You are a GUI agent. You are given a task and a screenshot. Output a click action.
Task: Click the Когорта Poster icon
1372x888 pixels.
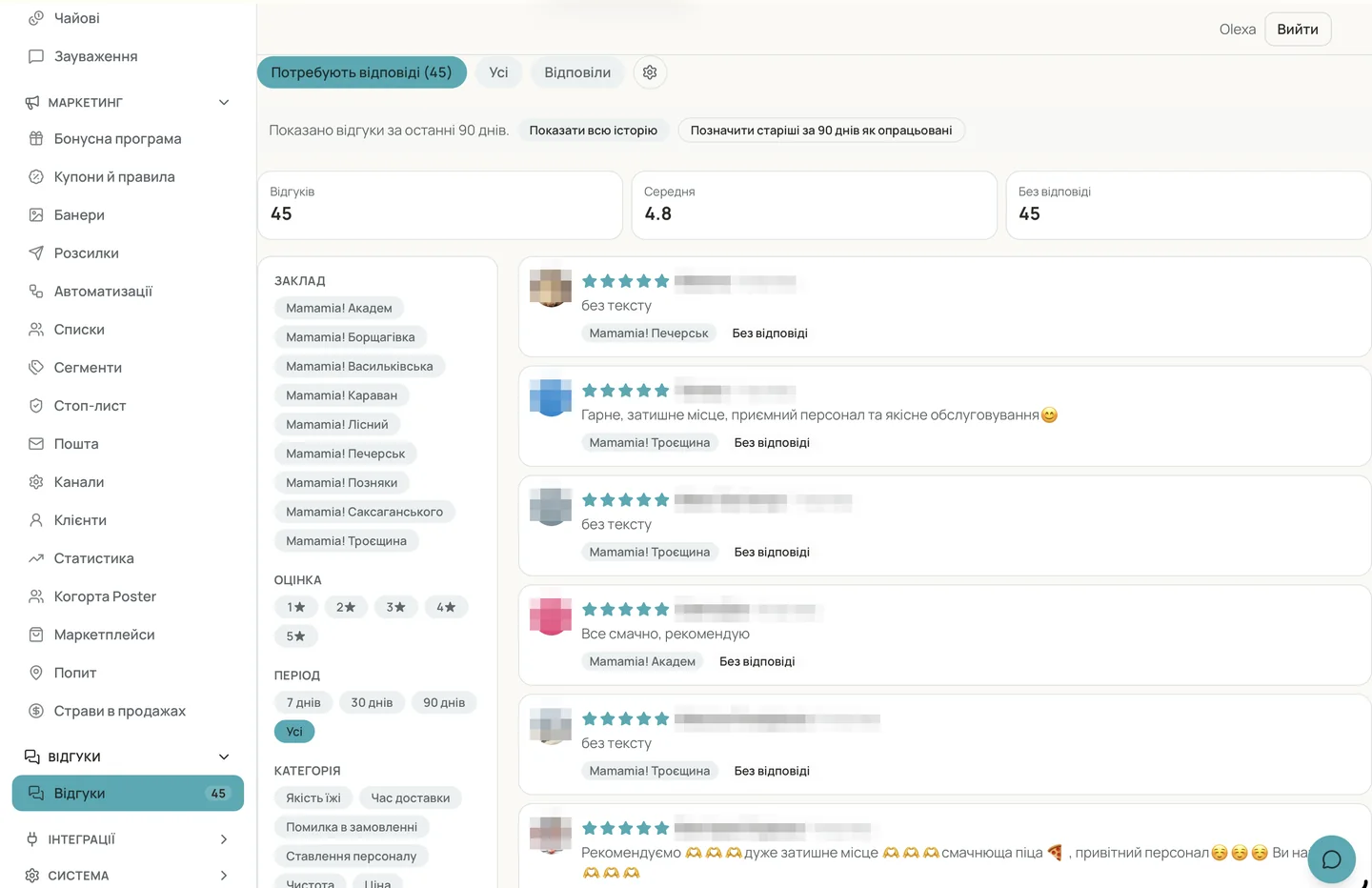coord(36,595)
